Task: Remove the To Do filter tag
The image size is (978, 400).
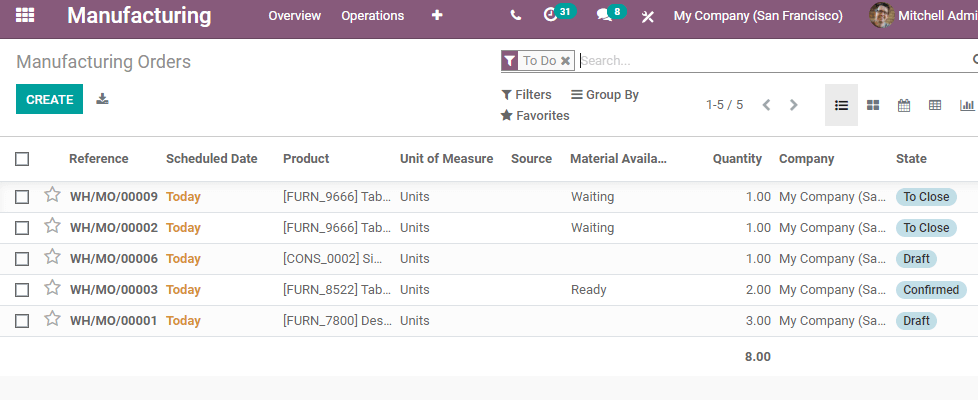Action: (565, 61)
